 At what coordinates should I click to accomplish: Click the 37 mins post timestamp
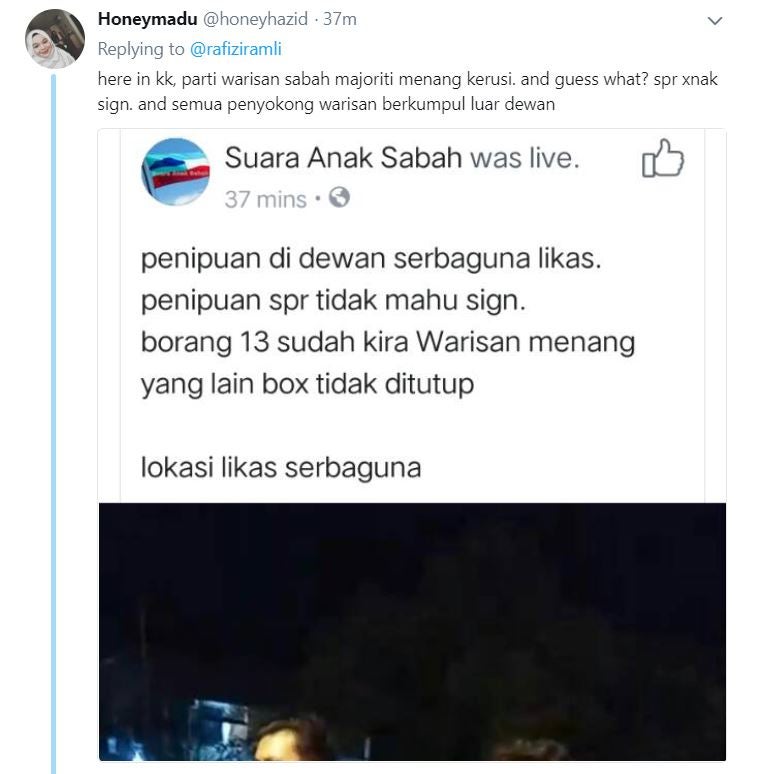coord(266,199)
